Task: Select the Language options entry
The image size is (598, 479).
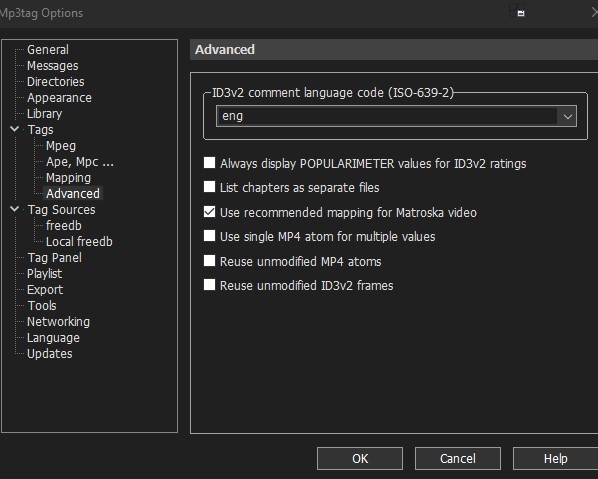Action: (x=53, y=338)
